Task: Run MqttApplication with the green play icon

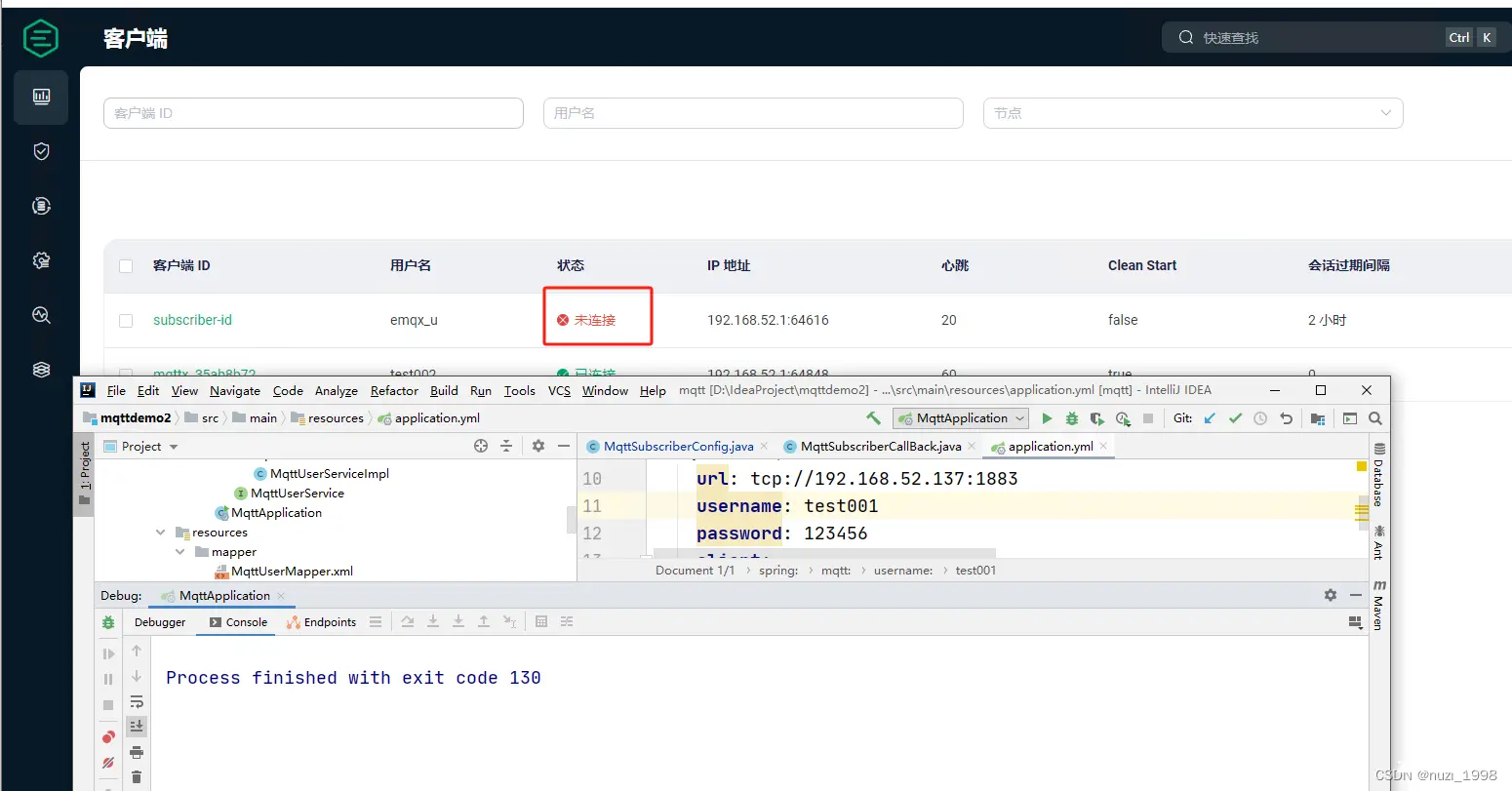Action: point(1047,418)
